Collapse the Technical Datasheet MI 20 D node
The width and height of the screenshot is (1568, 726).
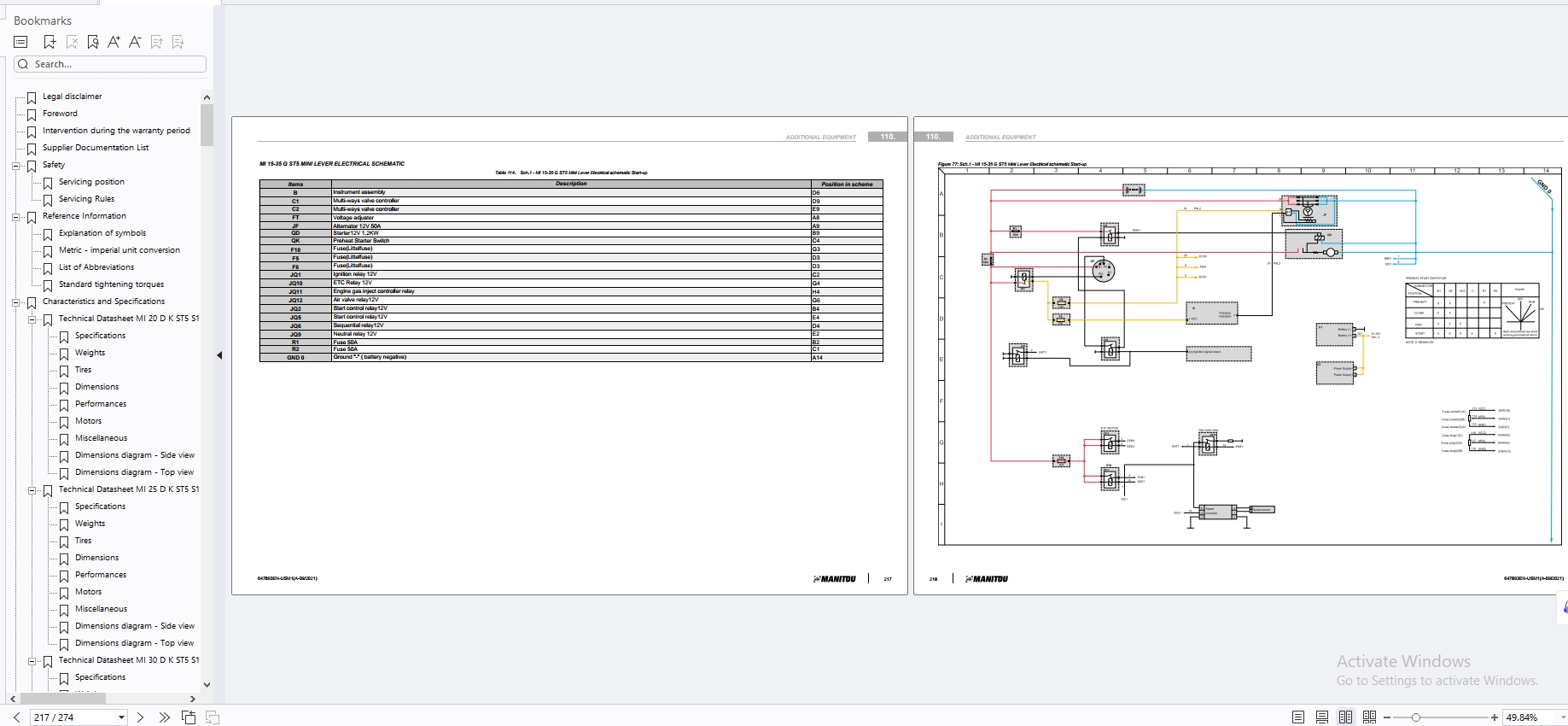click(x=32, y=319)
